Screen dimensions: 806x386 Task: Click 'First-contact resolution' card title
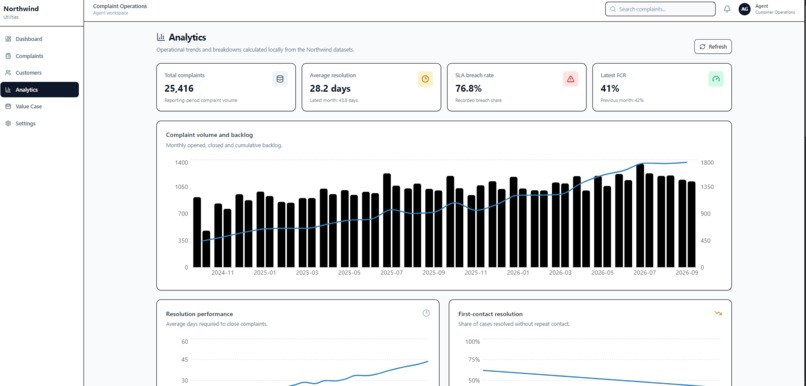[490, 314]
